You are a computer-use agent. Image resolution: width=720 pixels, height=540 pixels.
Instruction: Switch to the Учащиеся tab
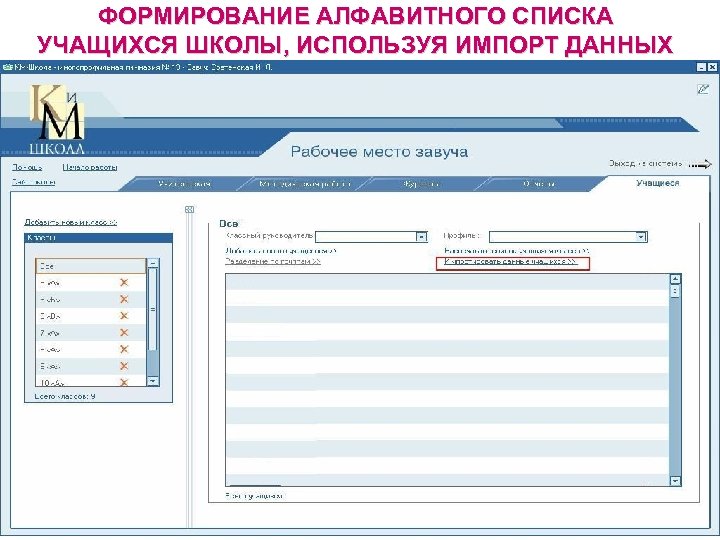click(x=657, y=183)
